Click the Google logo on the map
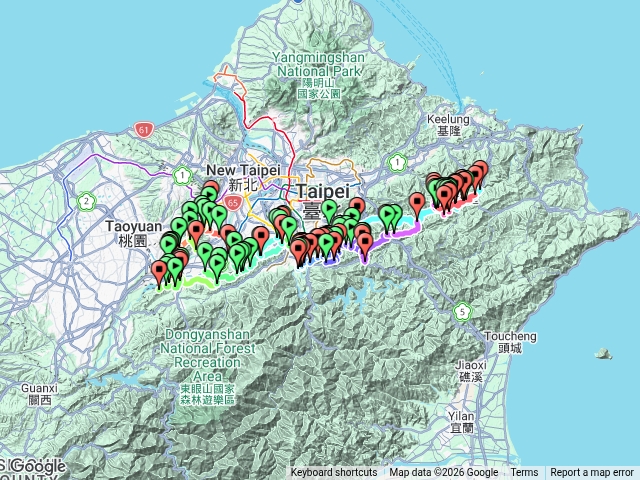 tap(39, 466)
